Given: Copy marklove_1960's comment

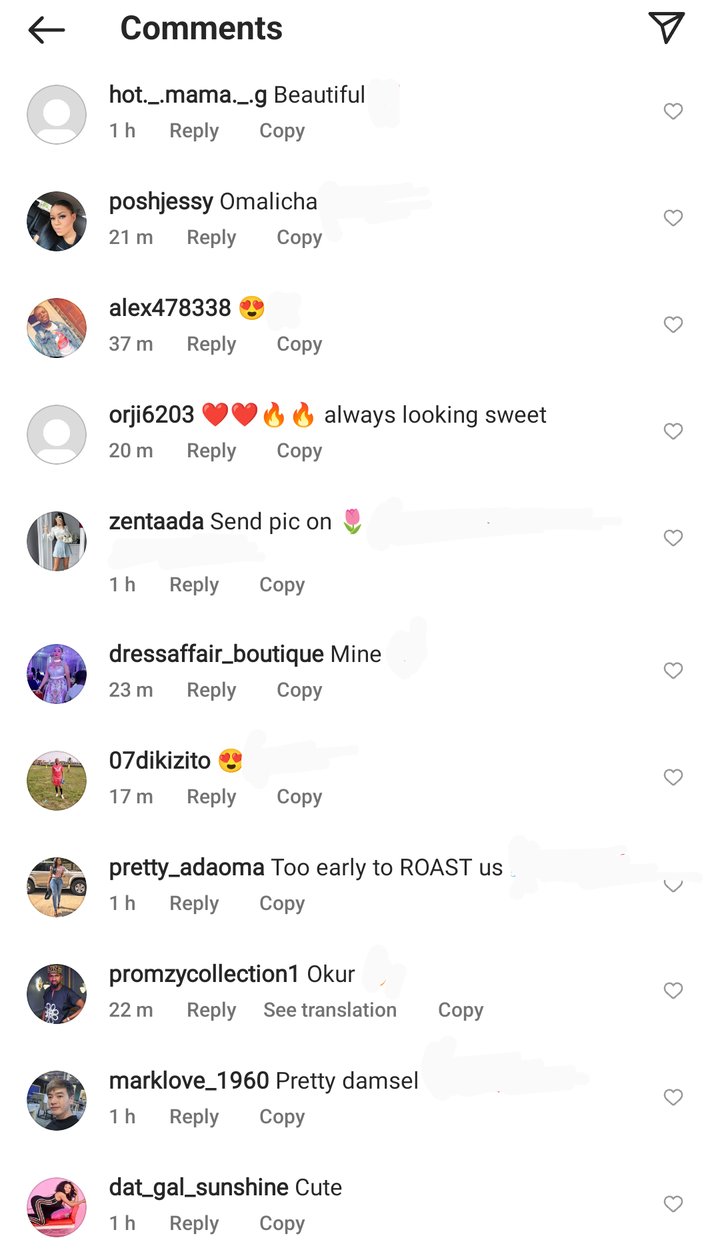Looking at the screenshot, I should tap(282, 1117).
